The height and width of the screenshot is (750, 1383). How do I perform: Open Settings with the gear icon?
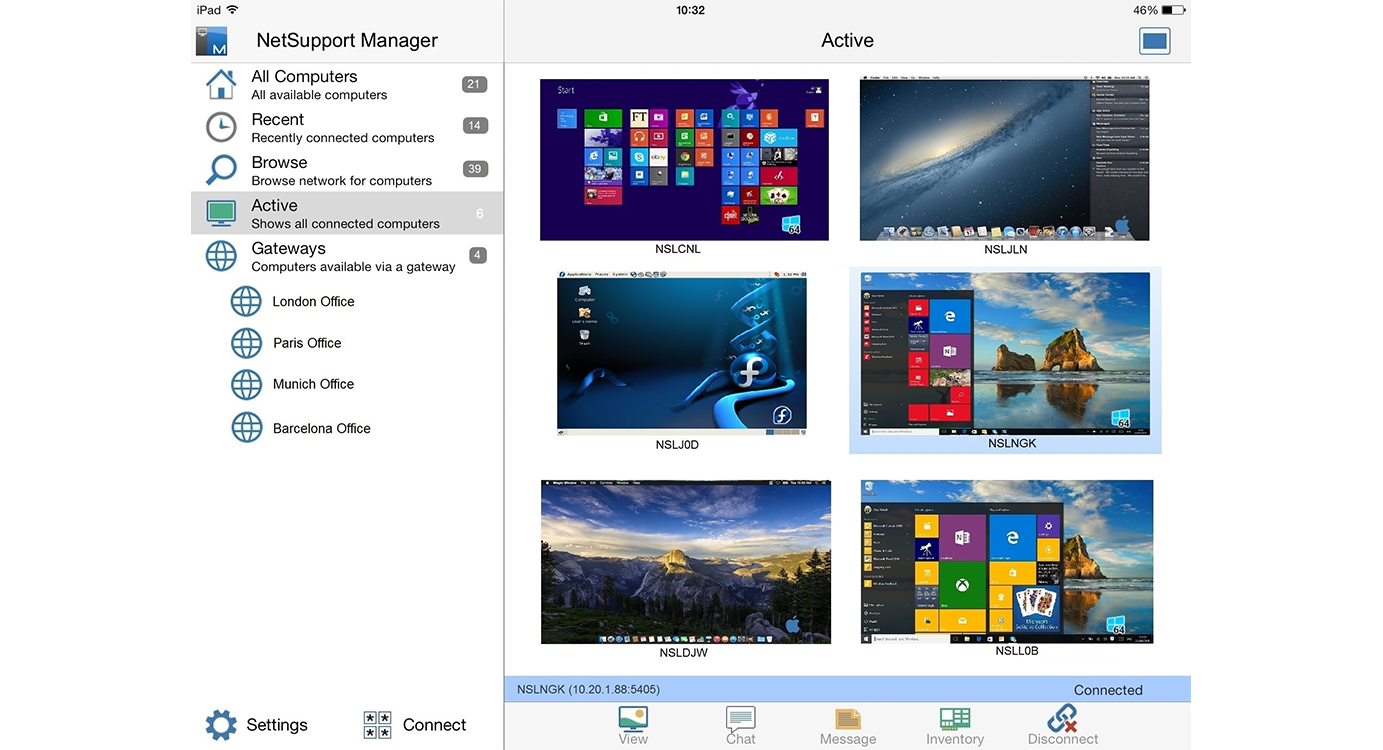(221, 725)
